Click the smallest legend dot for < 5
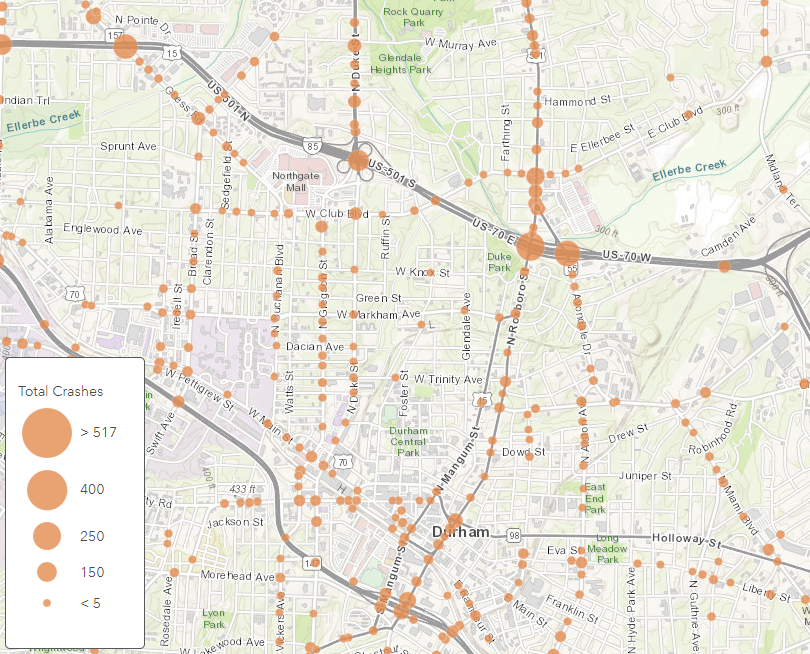Screen dimensions: 810x654 tap(47, 603)
